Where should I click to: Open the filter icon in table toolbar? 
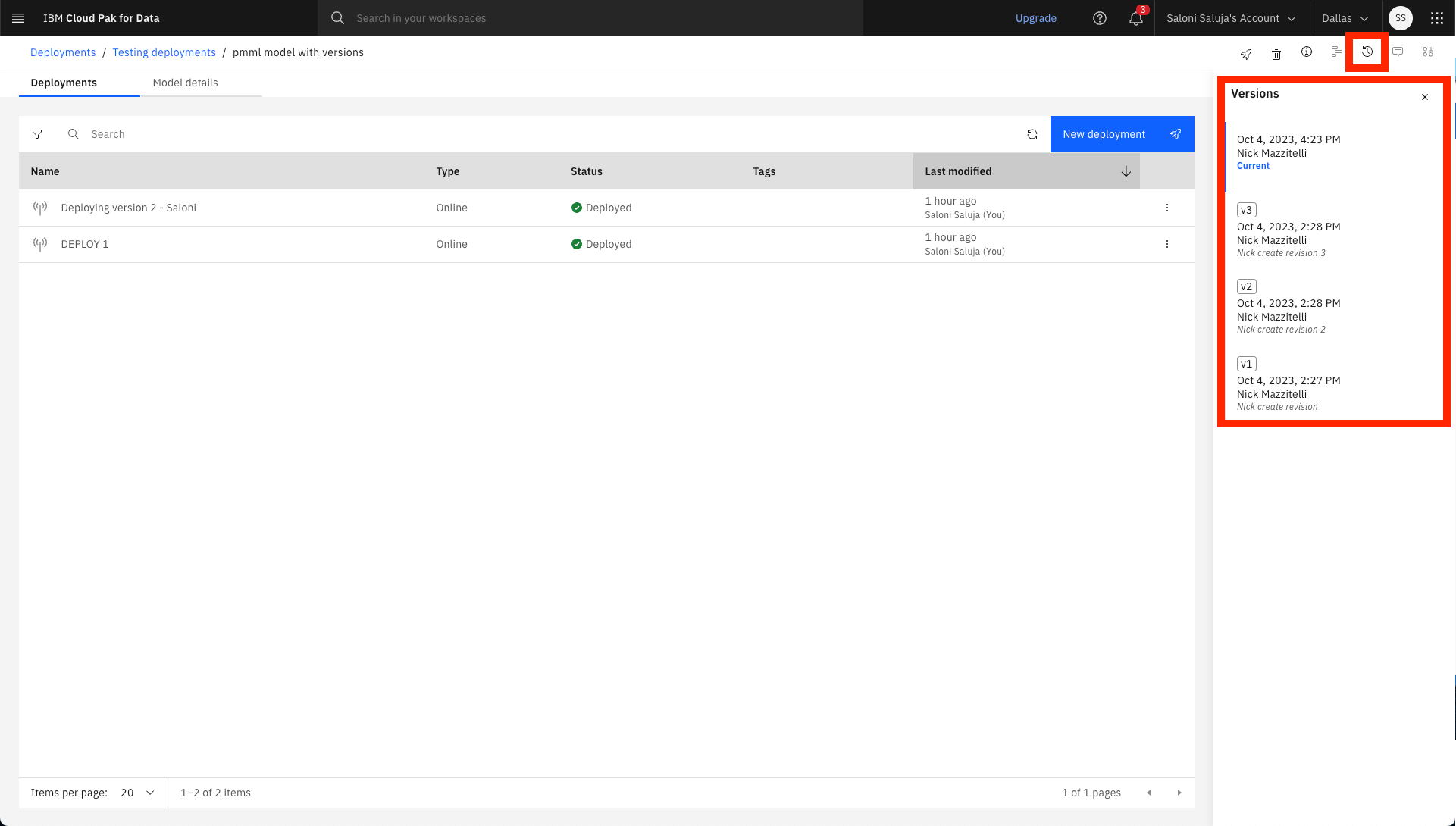37,134
